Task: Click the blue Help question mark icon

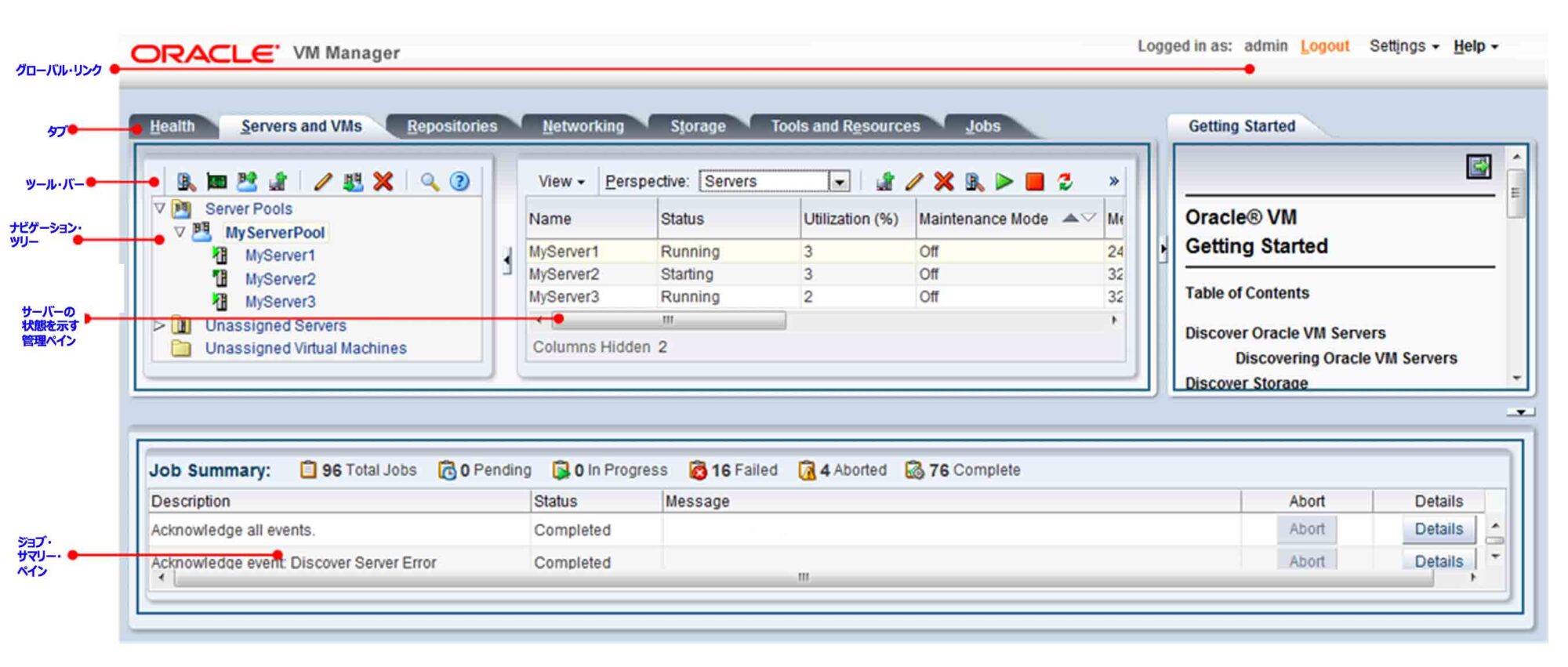Action: pyautogui.click(x=459, y=182)
